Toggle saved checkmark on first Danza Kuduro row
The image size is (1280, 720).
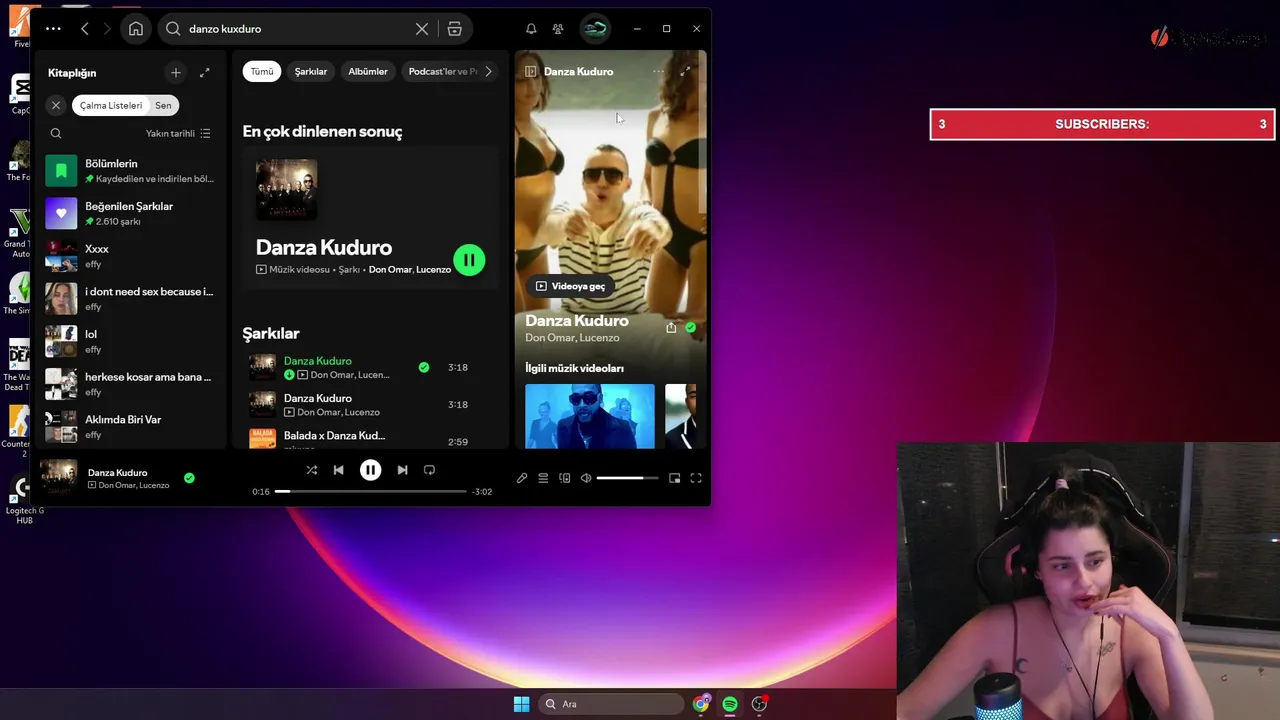(424, 367)
